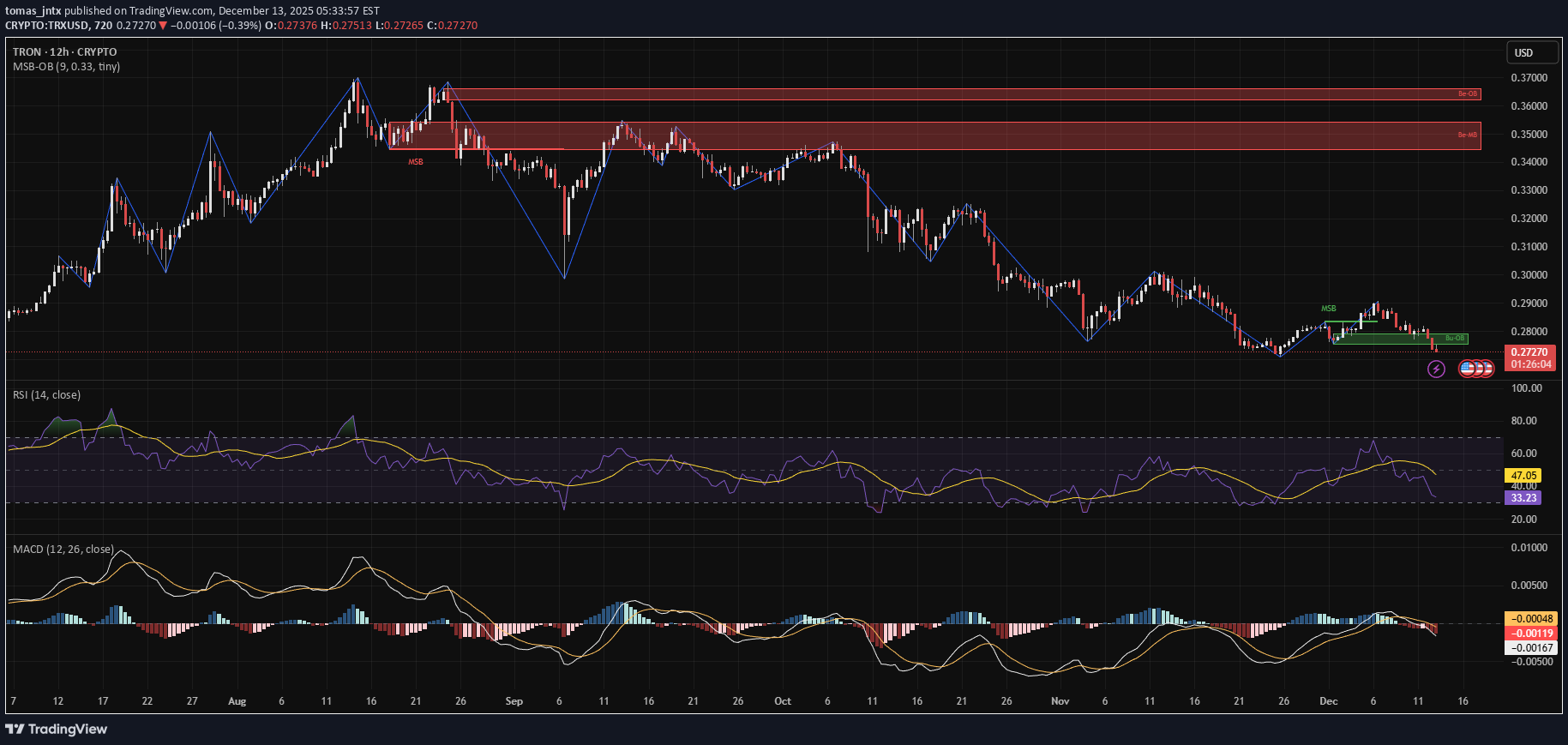Click the purple 33.23 RSI value label
Viewport: 1568px width, 745px height.
point(1523,498)
